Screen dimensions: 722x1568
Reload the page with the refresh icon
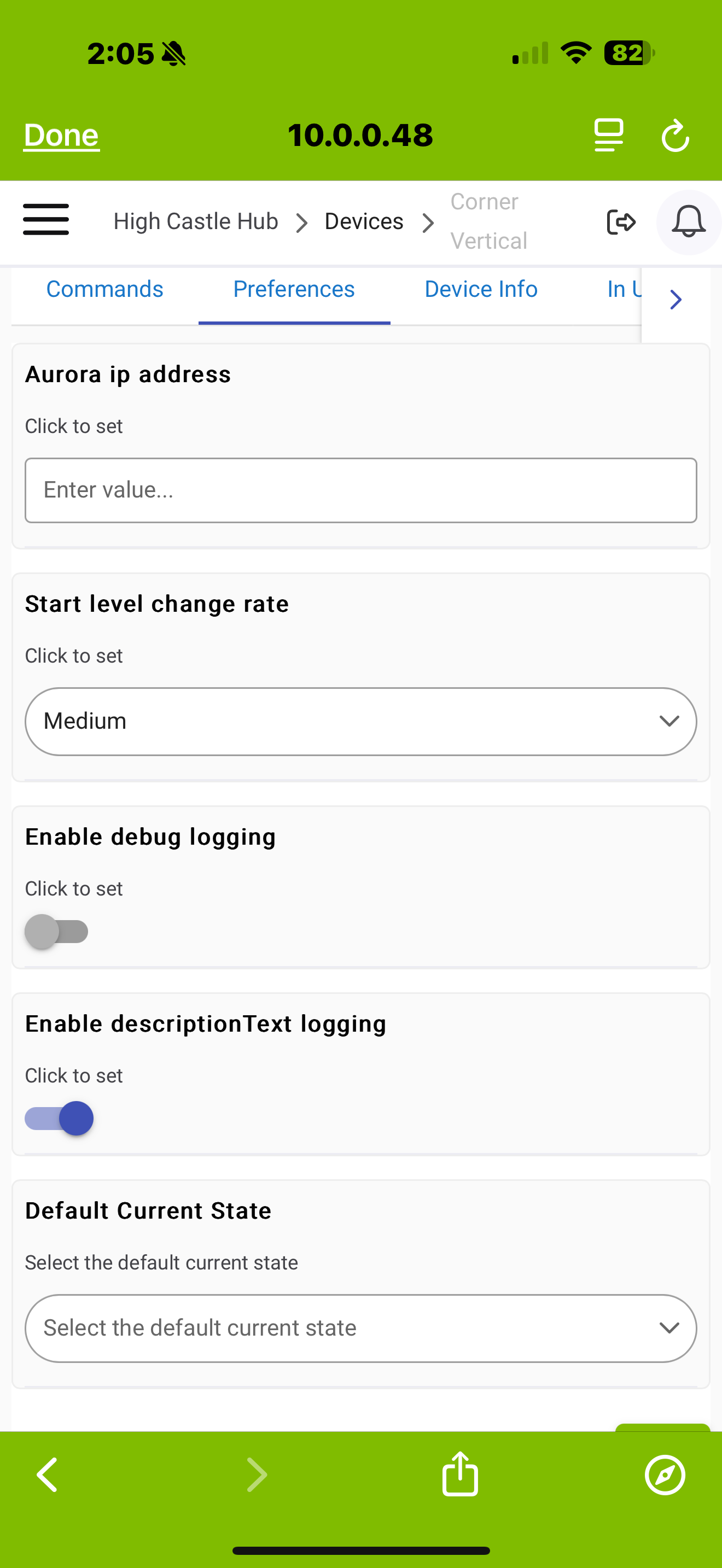pyautogui.click(x=675, y=135)
